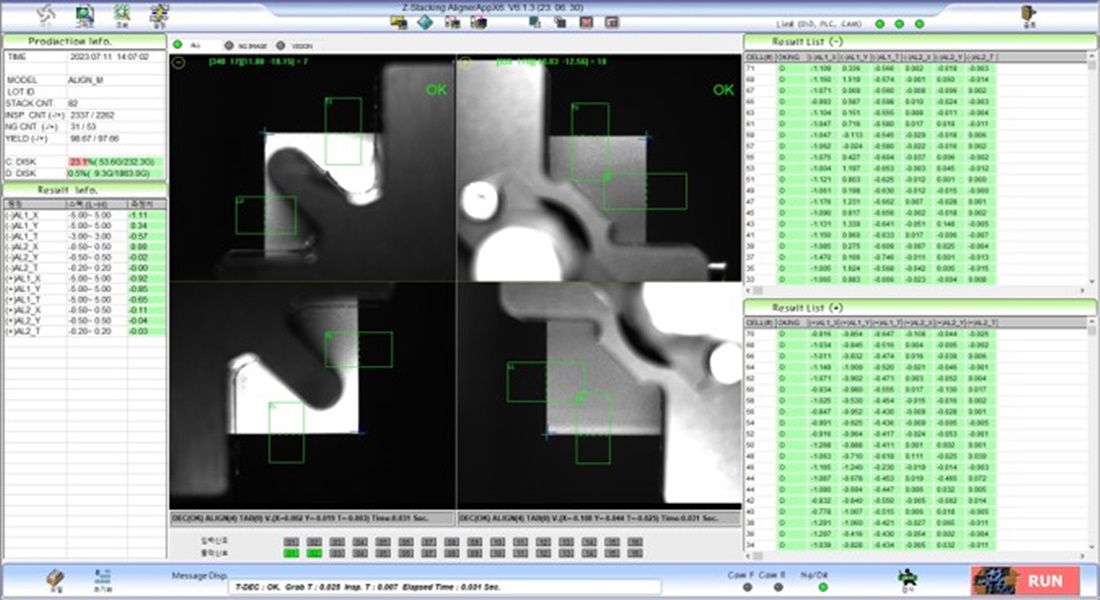Select the ALL view radio option
The width and height of the screenshot is (1100, 600).
pyautogui.click(x=178, y=45)
